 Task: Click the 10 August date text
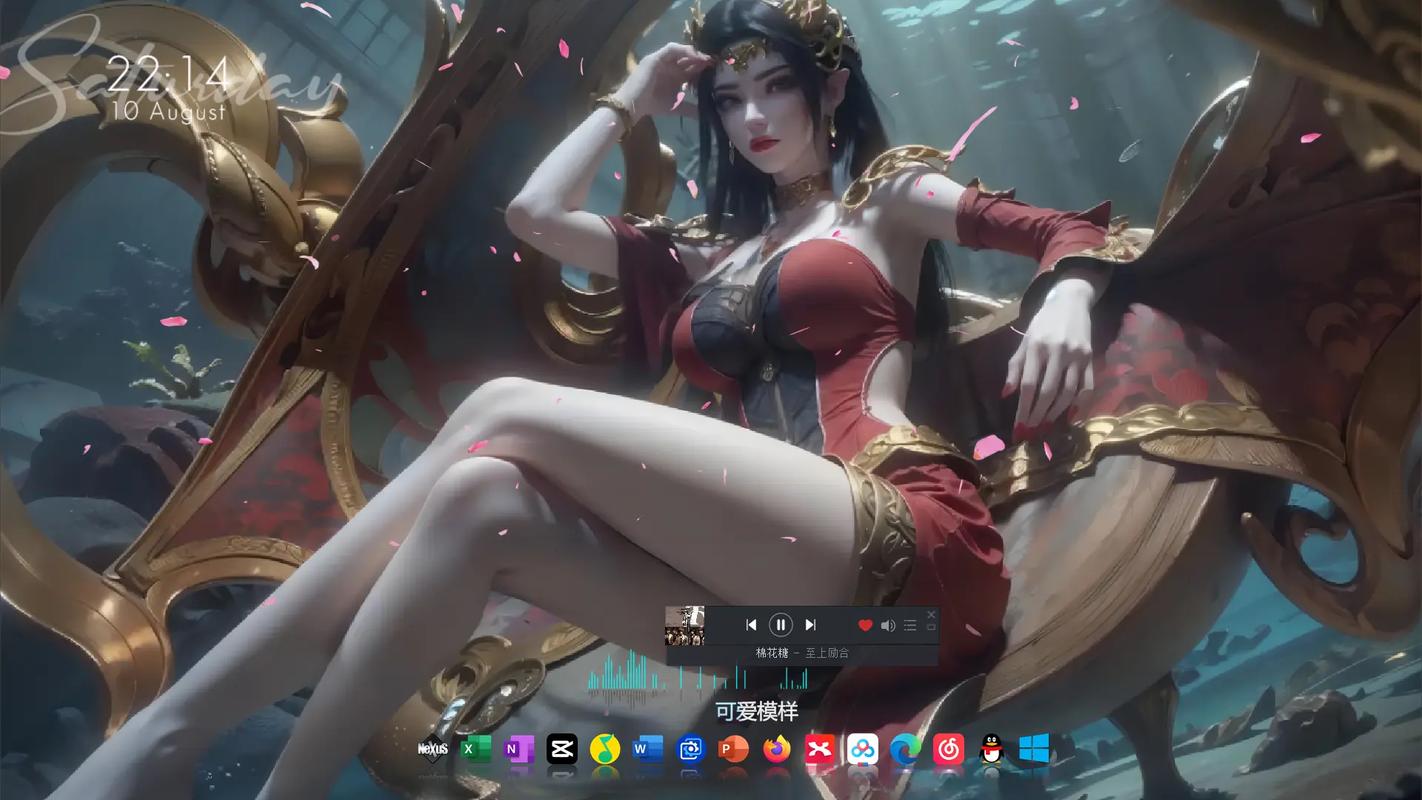(x=169, y=111)
